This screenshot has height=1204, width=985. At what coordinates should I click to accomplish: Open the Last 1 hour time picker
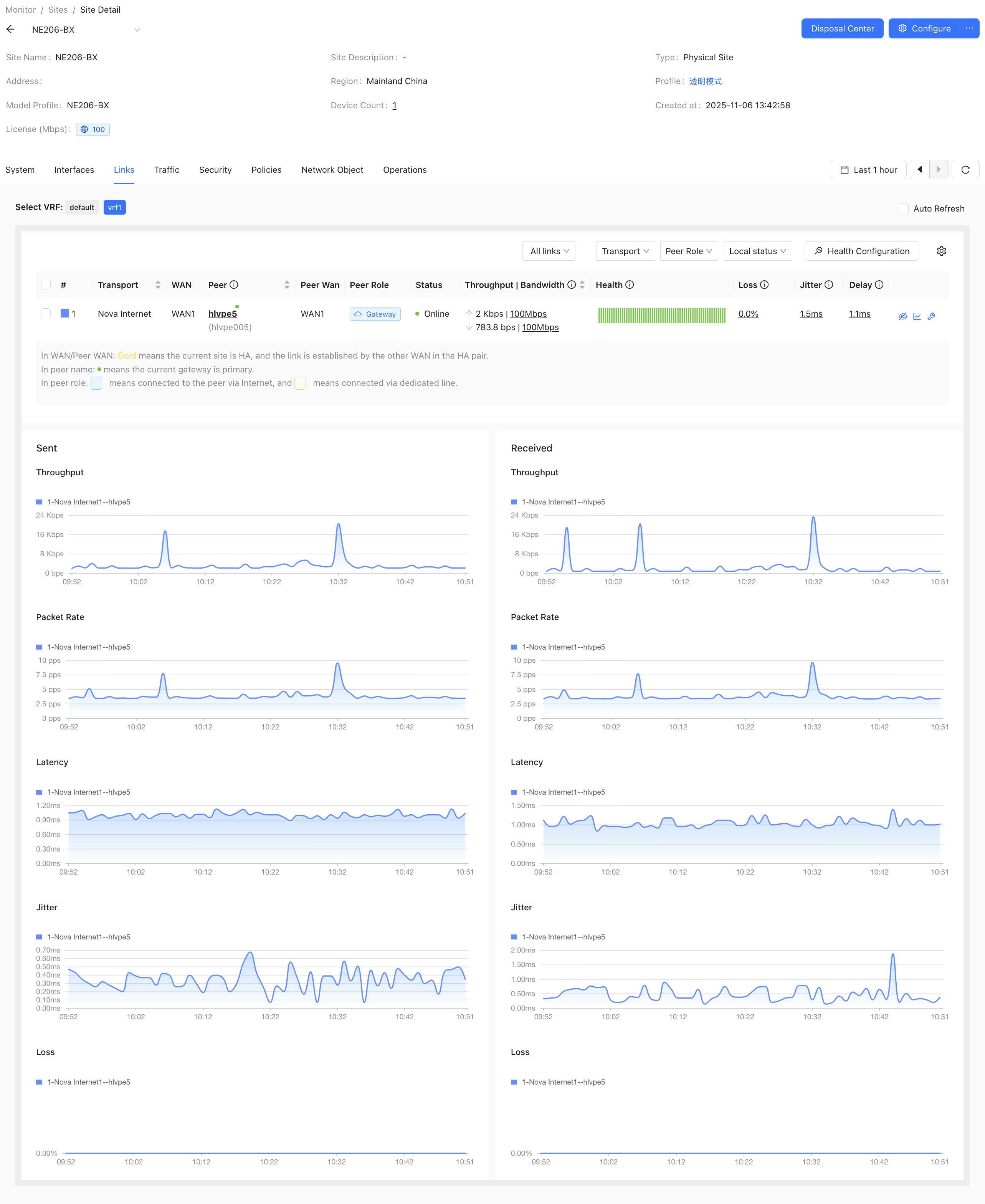point(868,170)
